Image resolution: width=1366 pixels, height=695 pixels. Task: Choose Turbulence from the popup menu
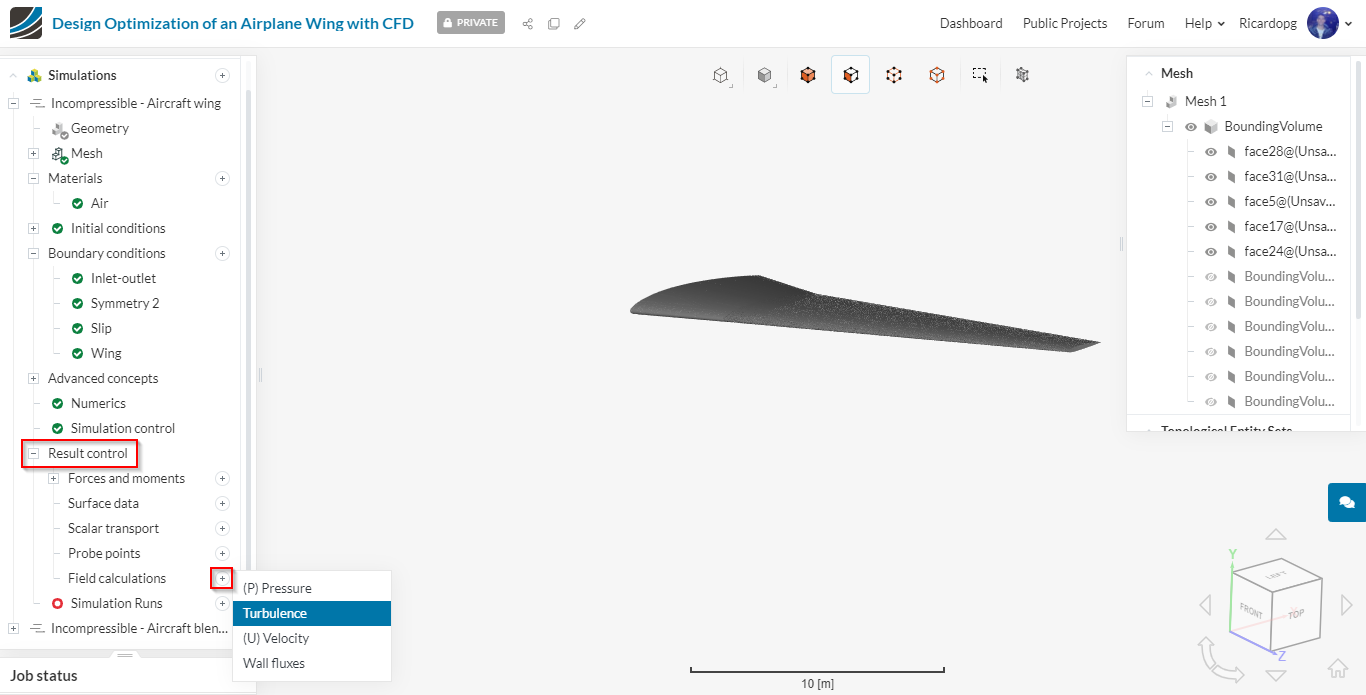click(312, 613)
